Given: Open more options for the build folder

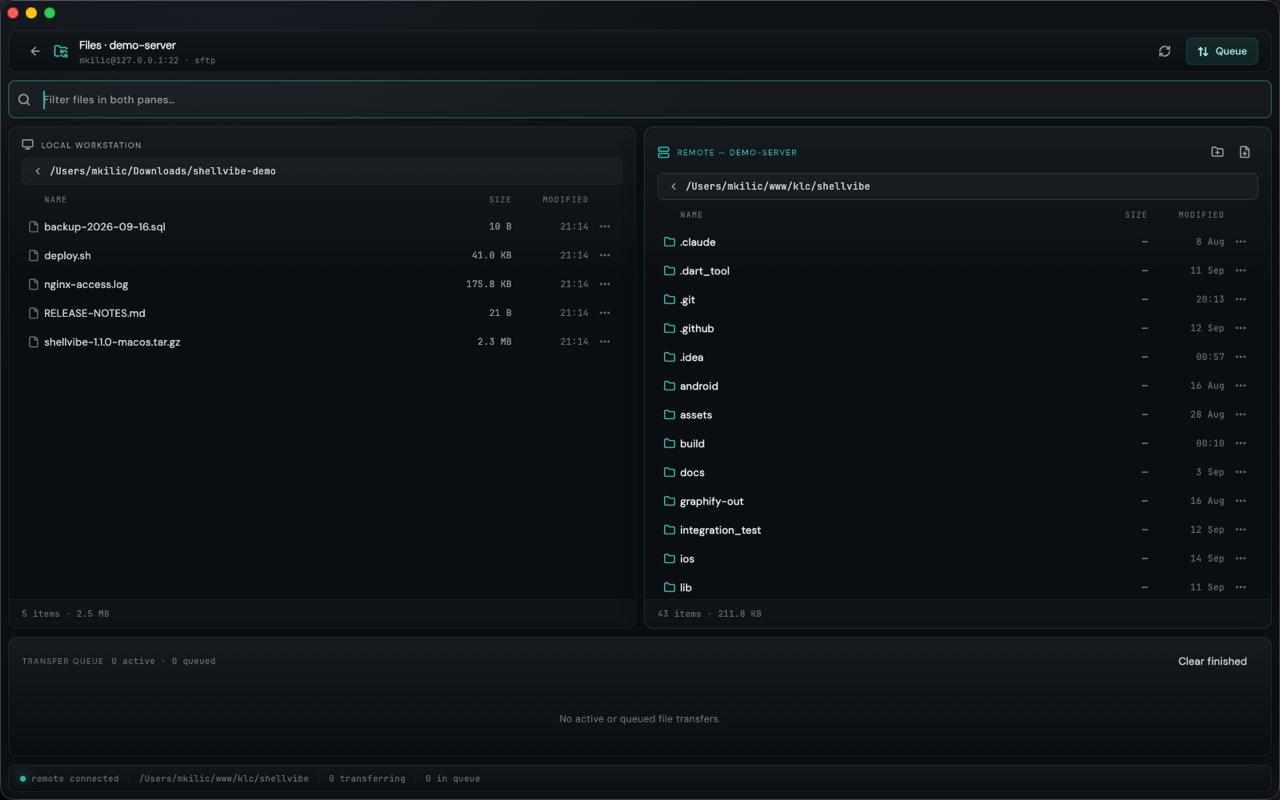Looking at the screenshot, I should coord(1241,444).
